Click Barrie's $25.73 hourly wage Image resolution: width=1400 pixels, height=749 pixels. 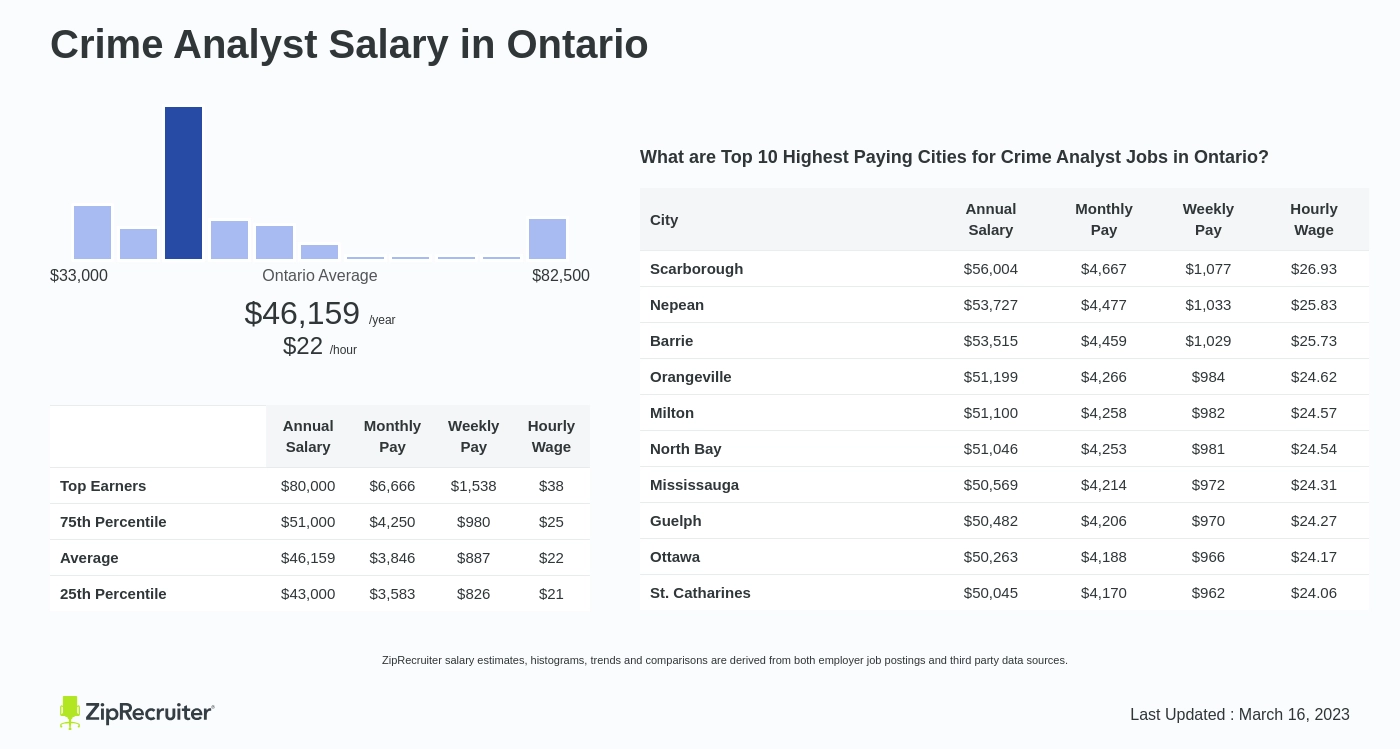click(1314, 340)
